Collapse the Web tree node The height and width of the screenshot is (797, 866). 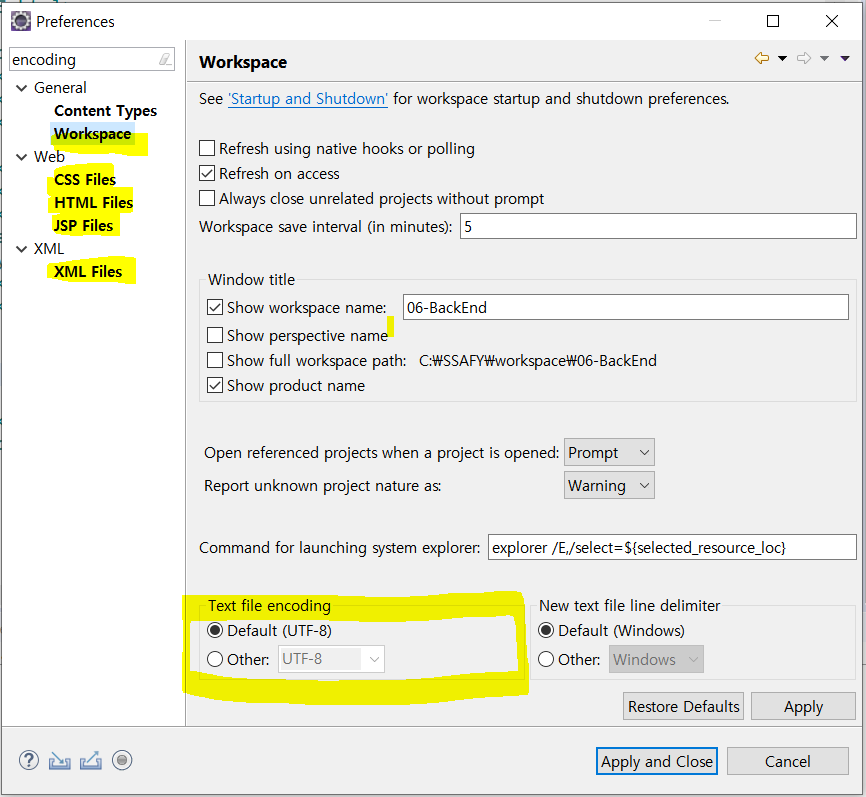pos(22,157)
